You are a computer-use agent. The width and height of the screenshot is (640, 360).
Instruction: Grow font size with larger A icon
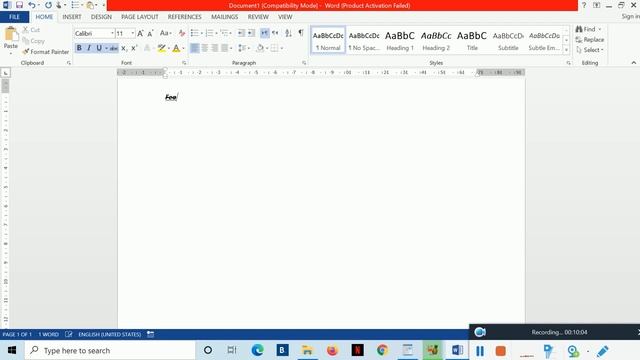pyautogui.click(x=140, y=33)
